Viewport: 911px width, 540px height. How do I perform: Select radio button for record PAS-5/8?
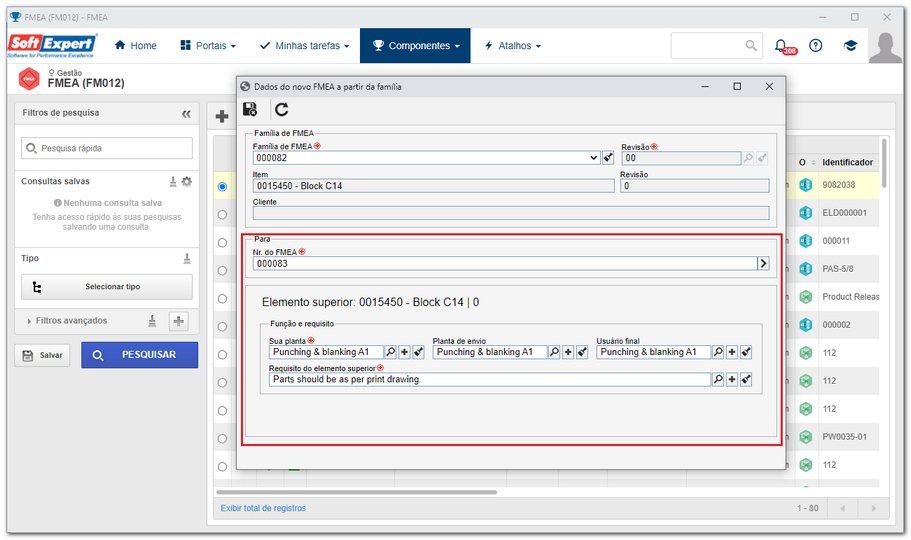pyautogui.click(x=223, y=270)
